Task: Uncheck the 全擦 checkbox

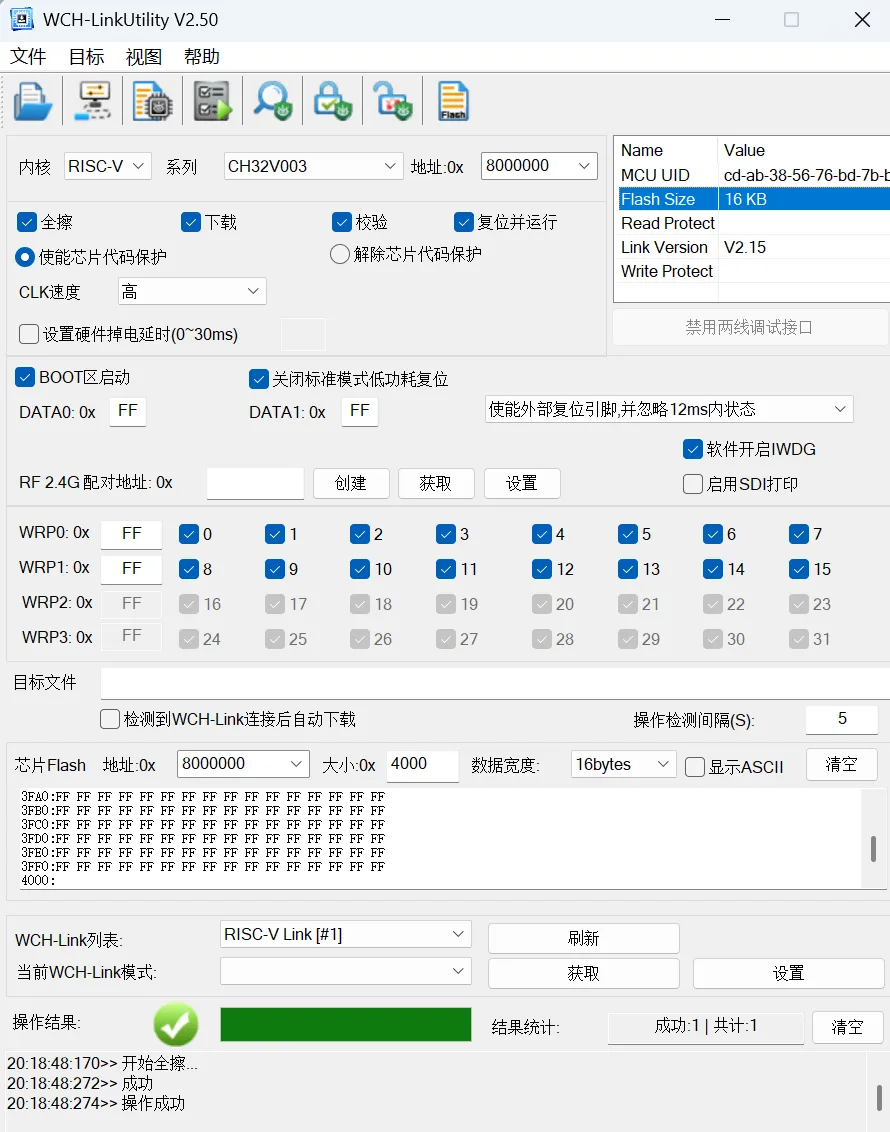Action: coord(27,222)
